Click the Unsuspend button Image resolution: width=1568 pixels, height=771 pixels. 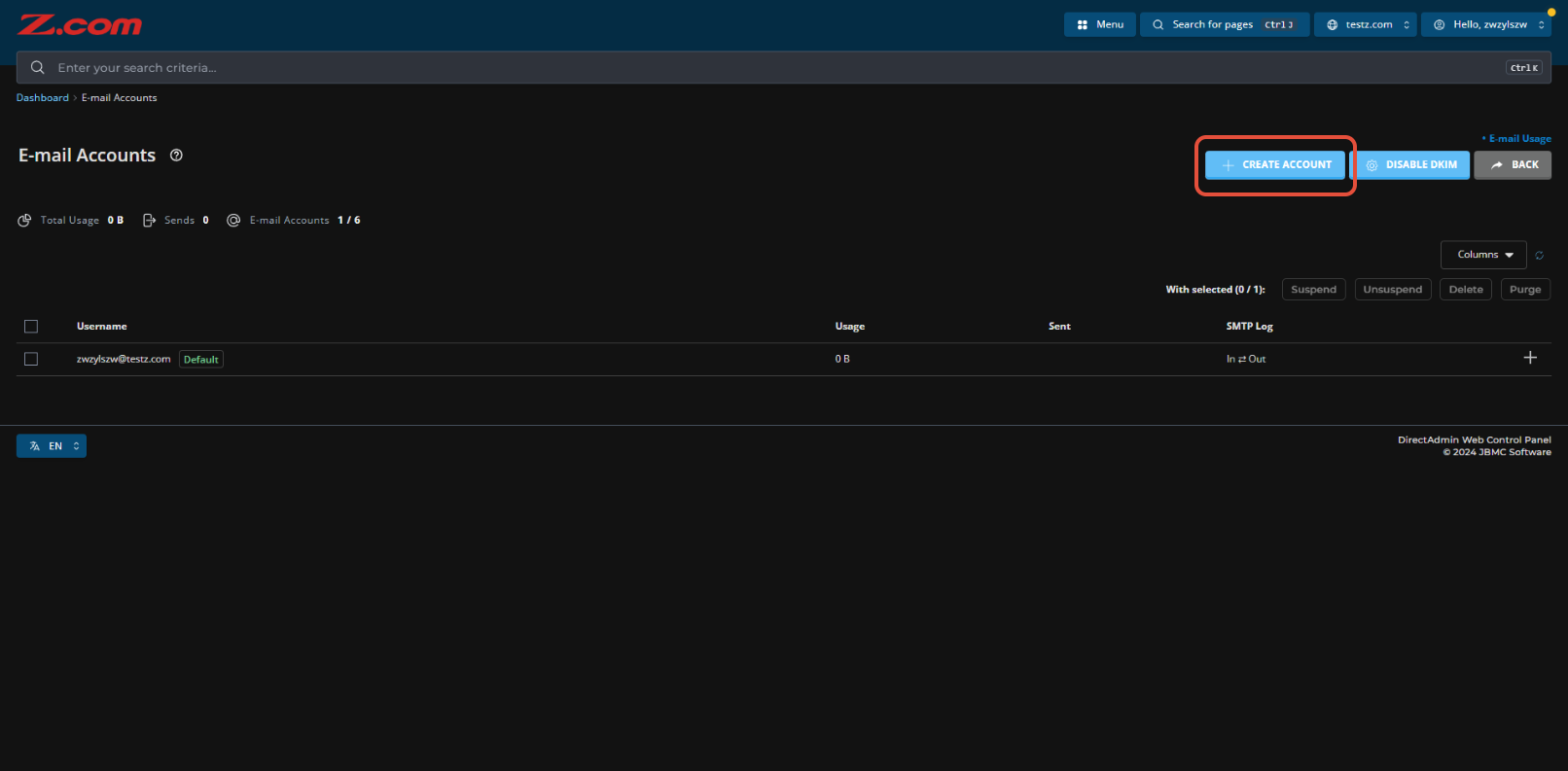tap(1393, 290)
